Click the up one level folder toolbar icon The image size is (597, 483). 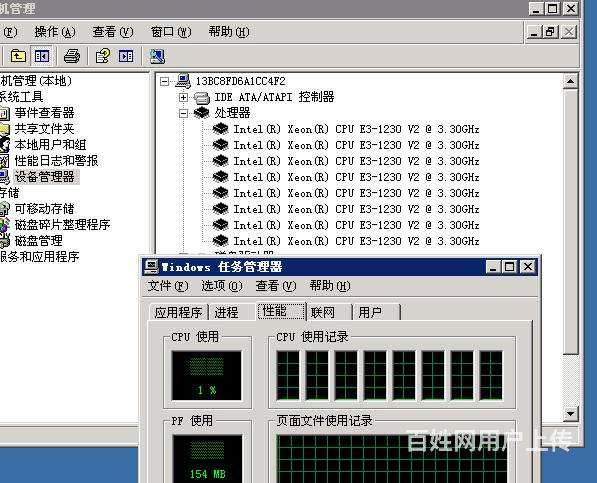click(18, 56)
